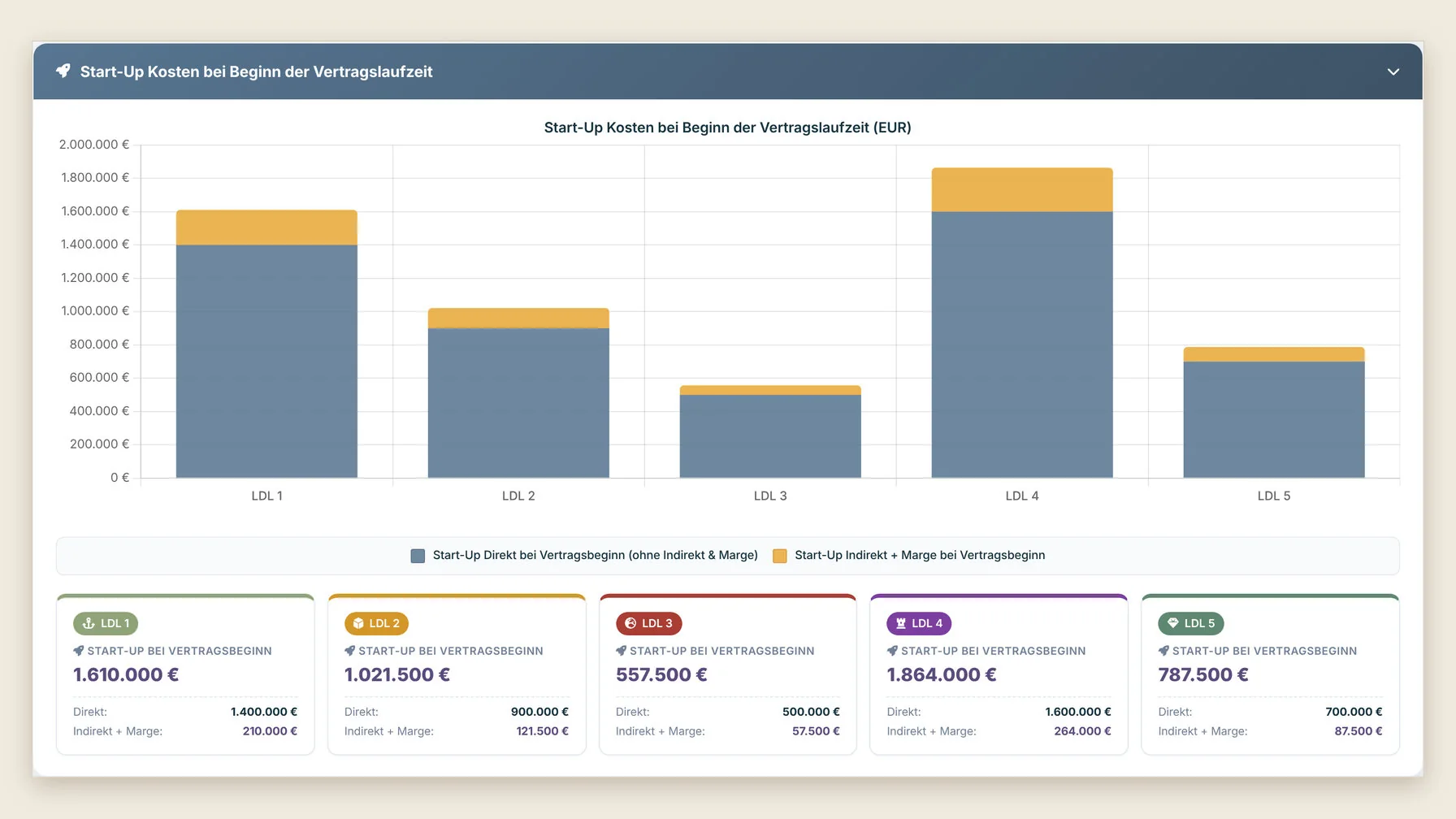
Task: Click the orange Indirekt + Marge legend swatch
Action: (779, 556)
